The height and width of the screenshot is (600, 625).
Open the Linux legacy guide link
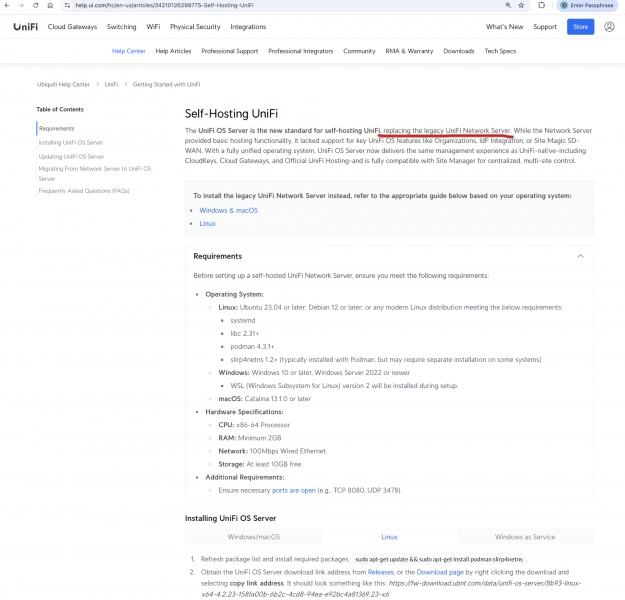[x=207, y=223]
